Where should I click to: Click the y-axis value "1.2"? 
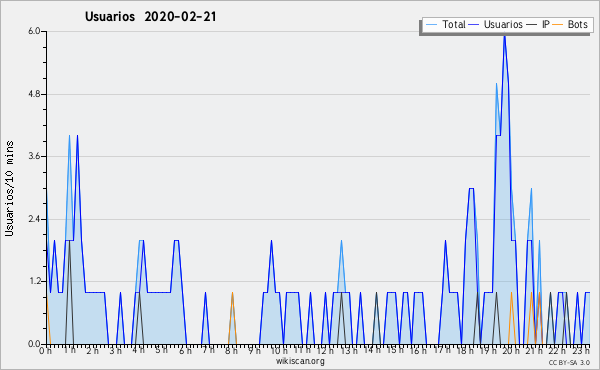pyautogui.click(x=34, y=281)
